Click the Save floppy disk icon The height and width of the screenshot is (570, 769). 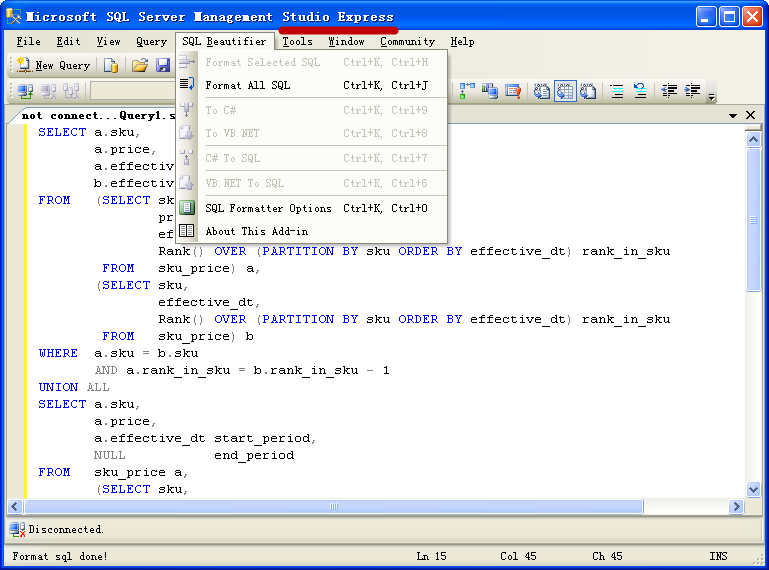tap(163, 65)
